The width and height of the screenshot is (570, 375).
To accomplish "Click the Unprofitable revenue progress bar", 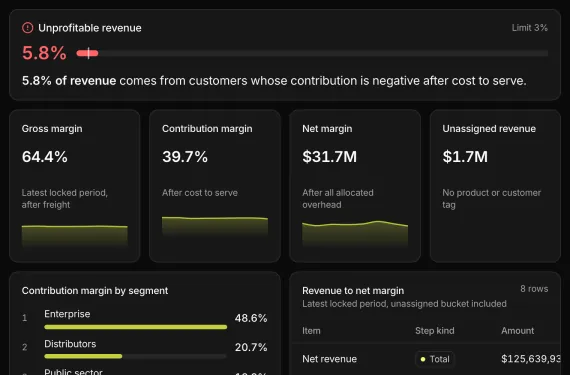I will pos(312,53).
